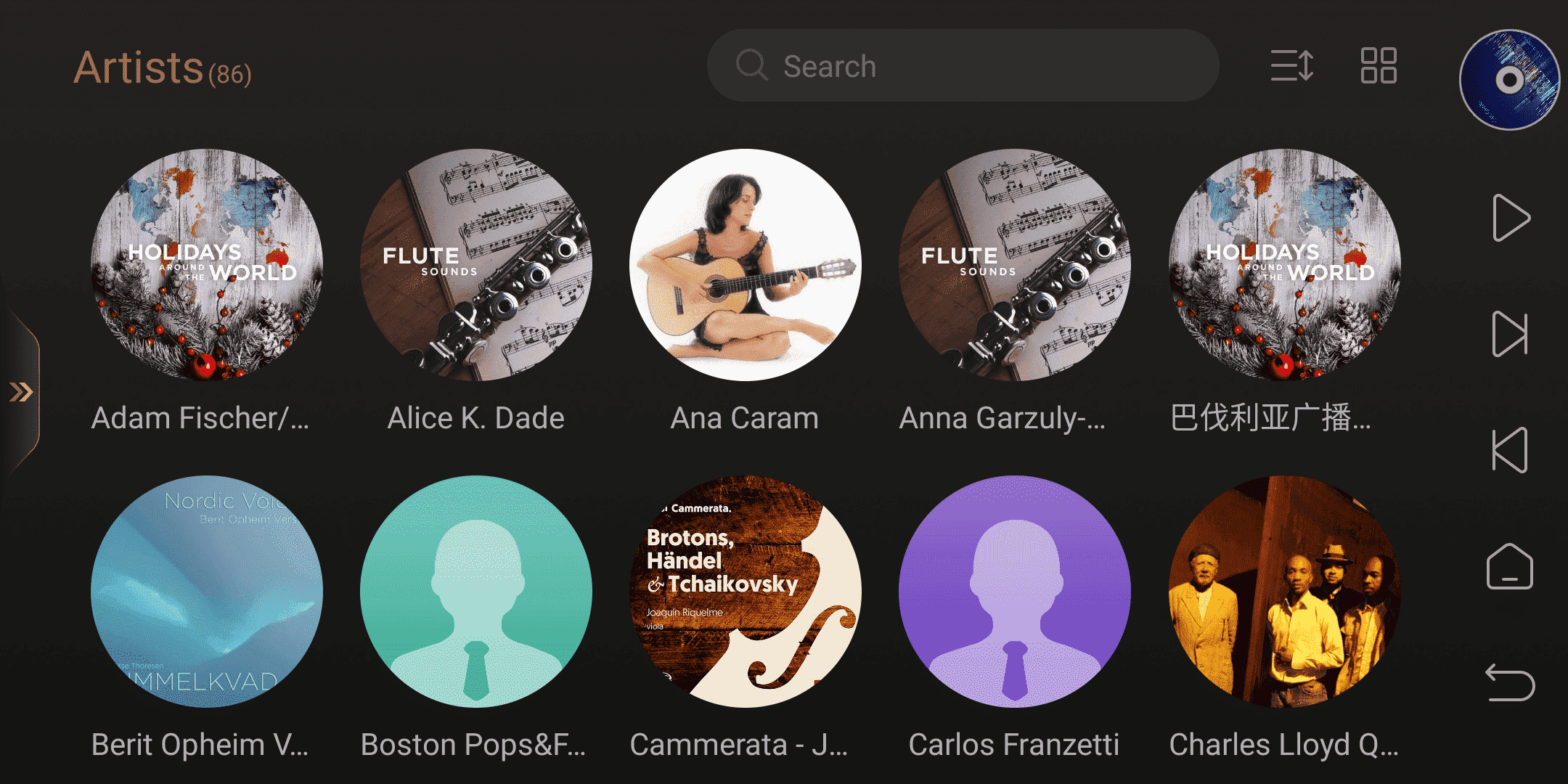Open artist Alice K. Dade
Viewport: 1568px width, 784px height.
[x=475, y=265]
